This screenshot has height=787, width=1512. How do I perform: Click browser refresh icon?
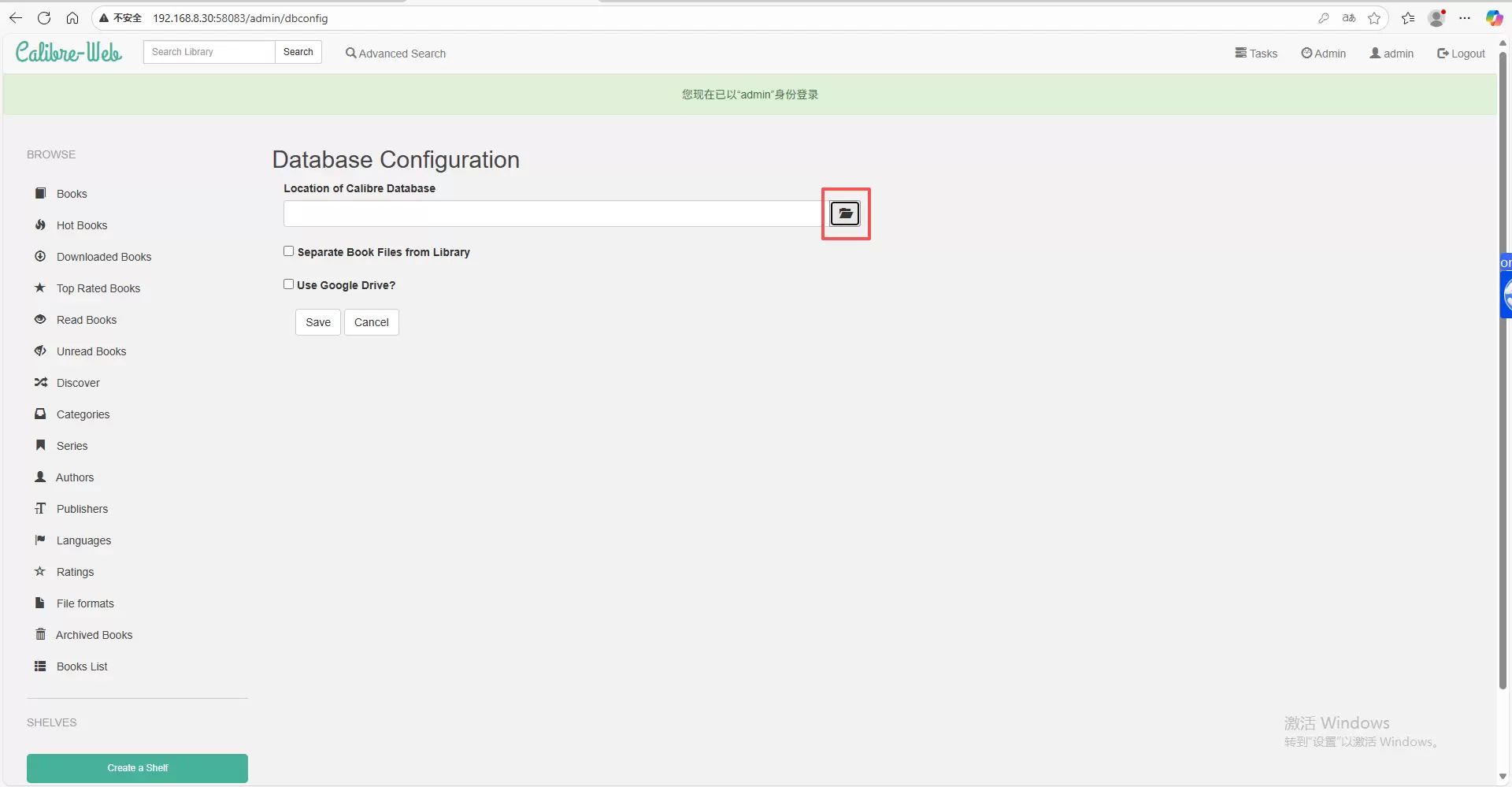click(x=44, y=18)
